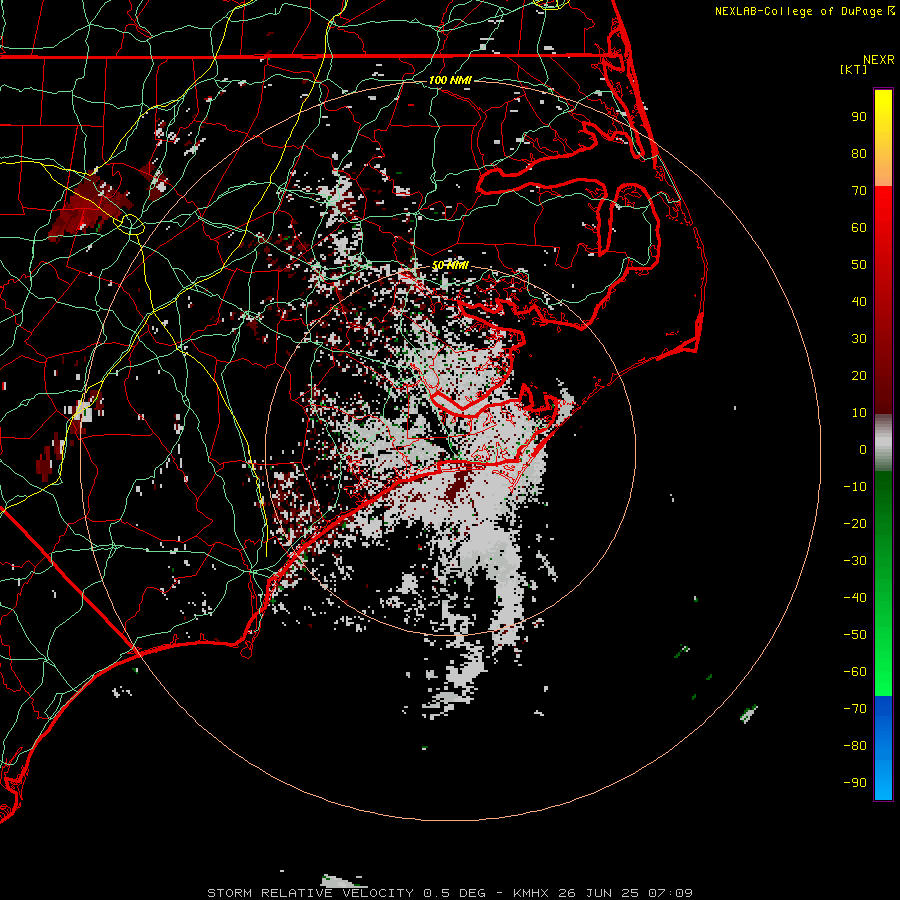Pick the 40 scale label
900x900 pixels.
[859, 302]
